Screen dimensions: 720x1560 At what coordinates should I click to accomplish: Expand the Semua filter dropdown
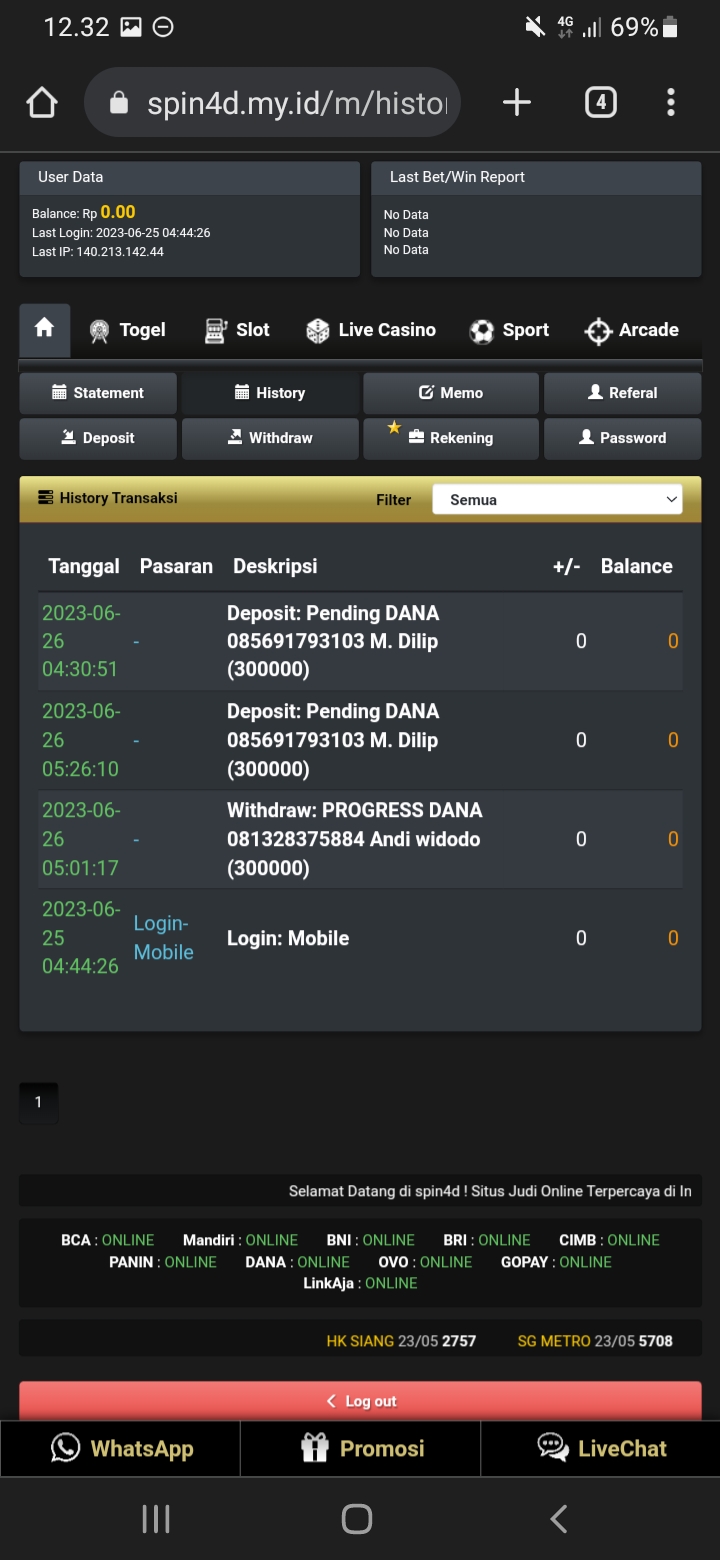pyautogui.click(x=557, y=499)
